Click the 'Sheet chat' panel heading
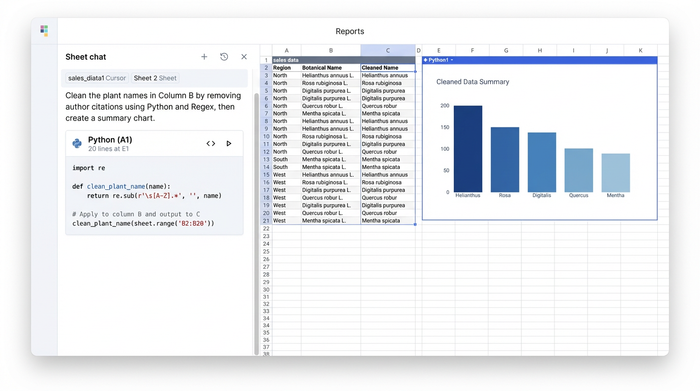Image resolution: width=700 pixels, height=391 pixels. 86,57
